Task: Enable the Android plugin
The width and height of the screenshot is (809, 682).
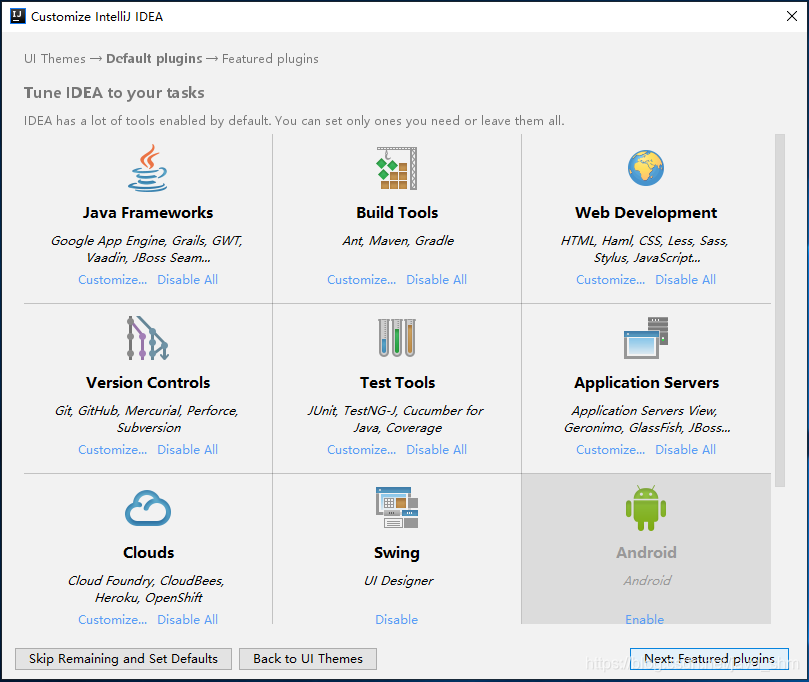Action: 644,620
